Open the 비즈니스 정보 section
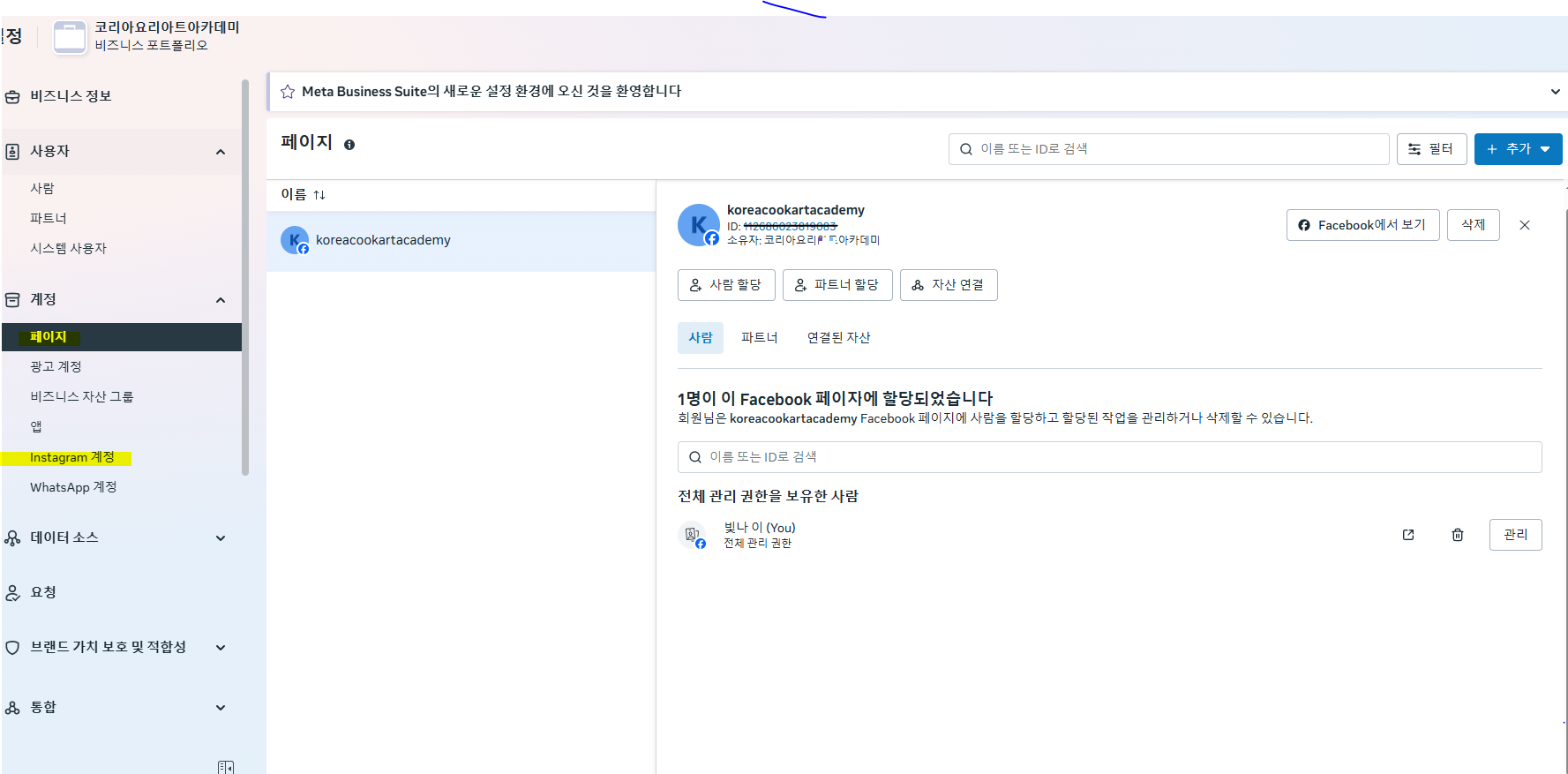Screen dimensions: 1568x774 71,96
